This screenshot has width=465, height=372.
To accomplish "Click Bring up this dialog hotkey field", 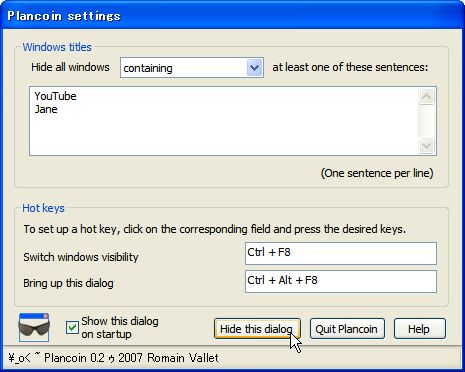I will [x=341, y=281].
